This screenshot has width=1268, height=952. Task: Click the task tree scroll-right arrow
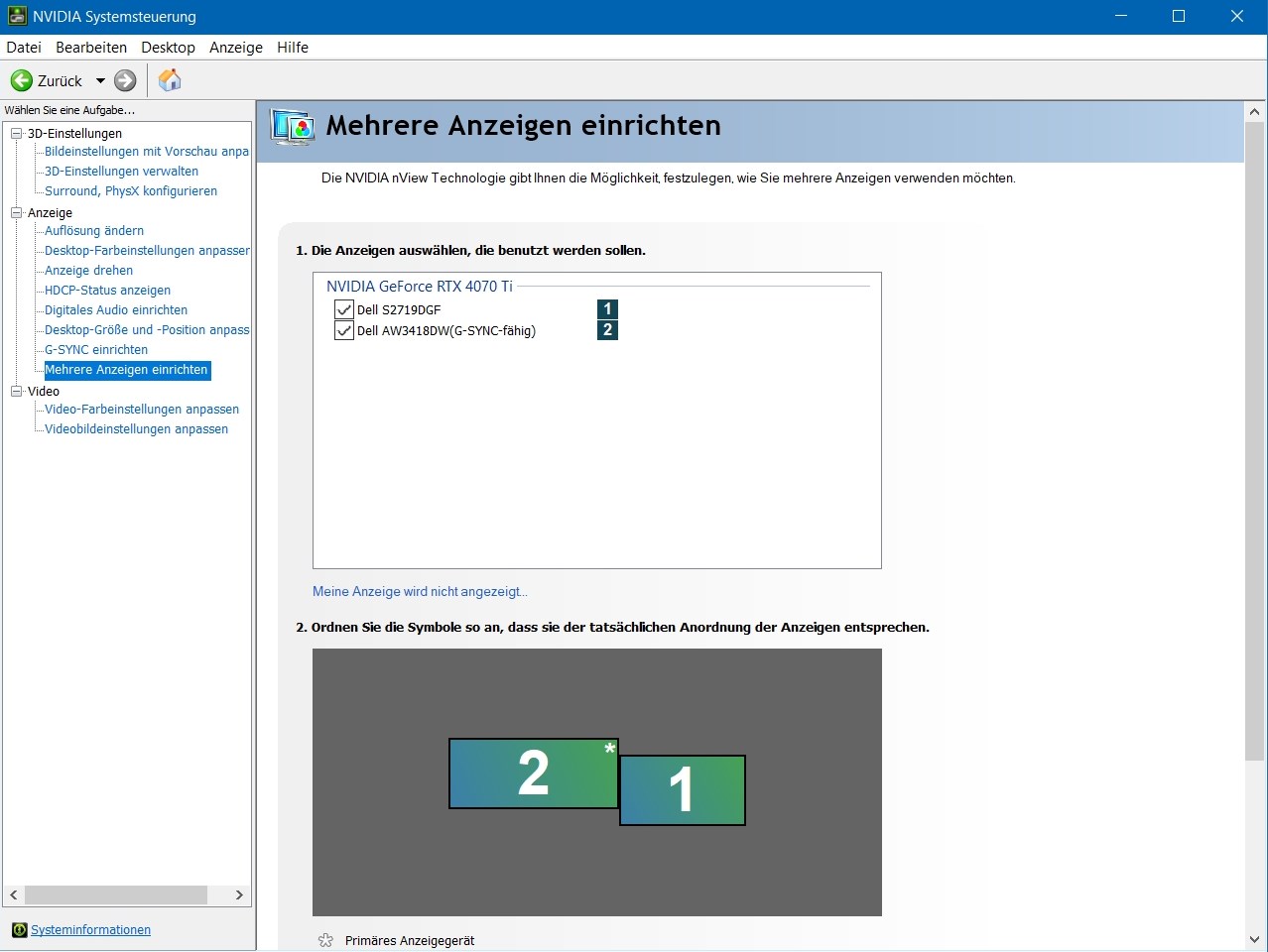pyautogui.click(x=239, y=894)
